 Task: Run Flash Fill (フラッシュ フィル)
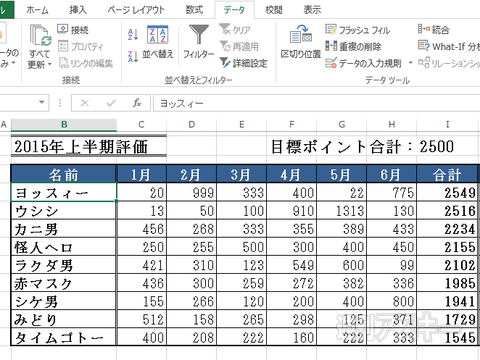tap(357, 30)
